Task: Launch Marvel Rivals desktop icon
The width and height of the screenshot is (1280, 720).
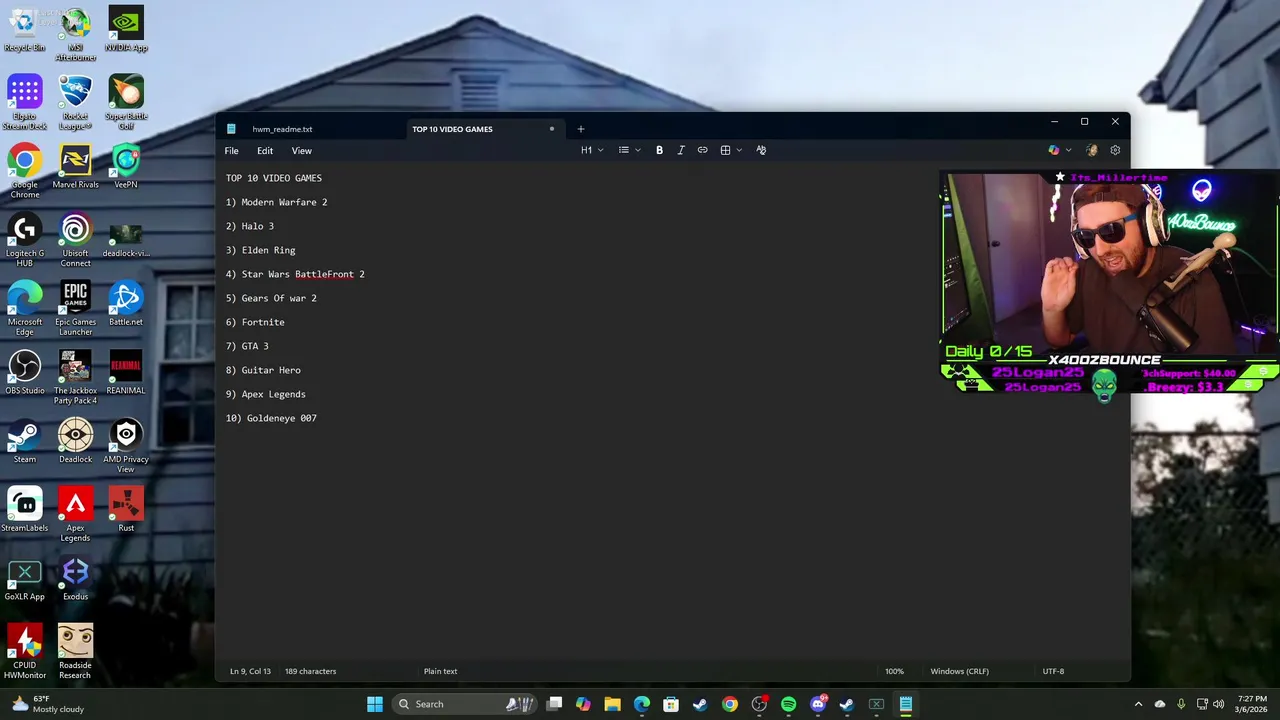Action: coord(75,168)
